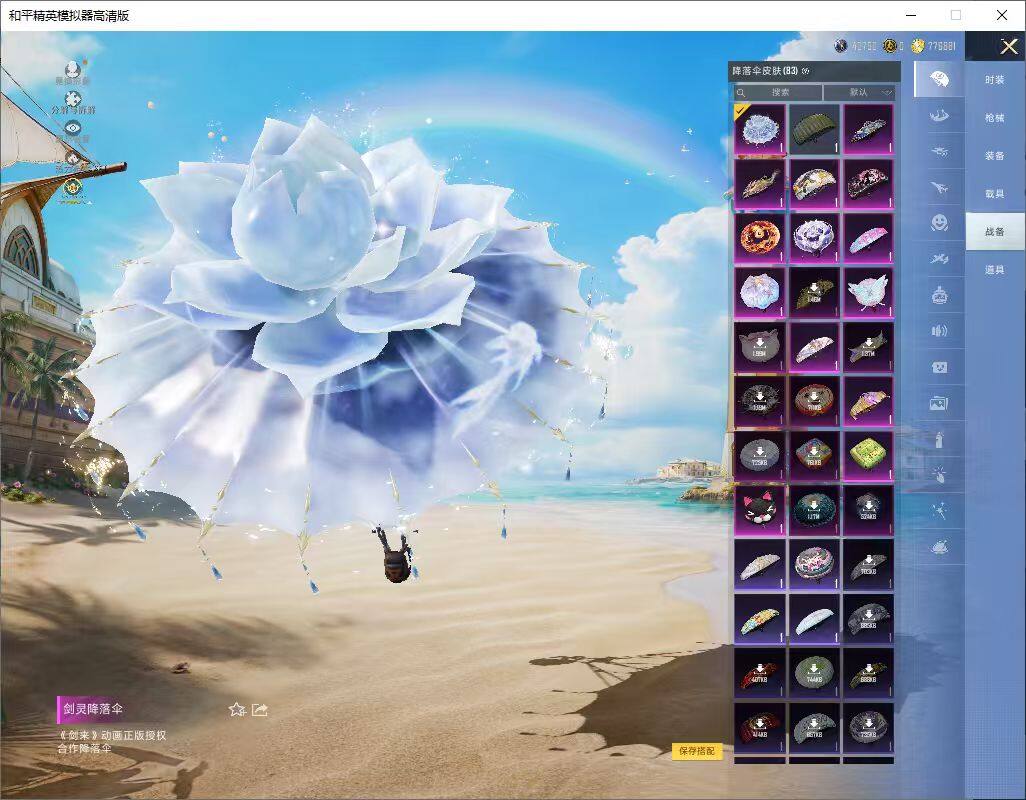Open the photo background gallery icon
The height and width of the screenshot is (800, 1026).
tap(939, 404)
